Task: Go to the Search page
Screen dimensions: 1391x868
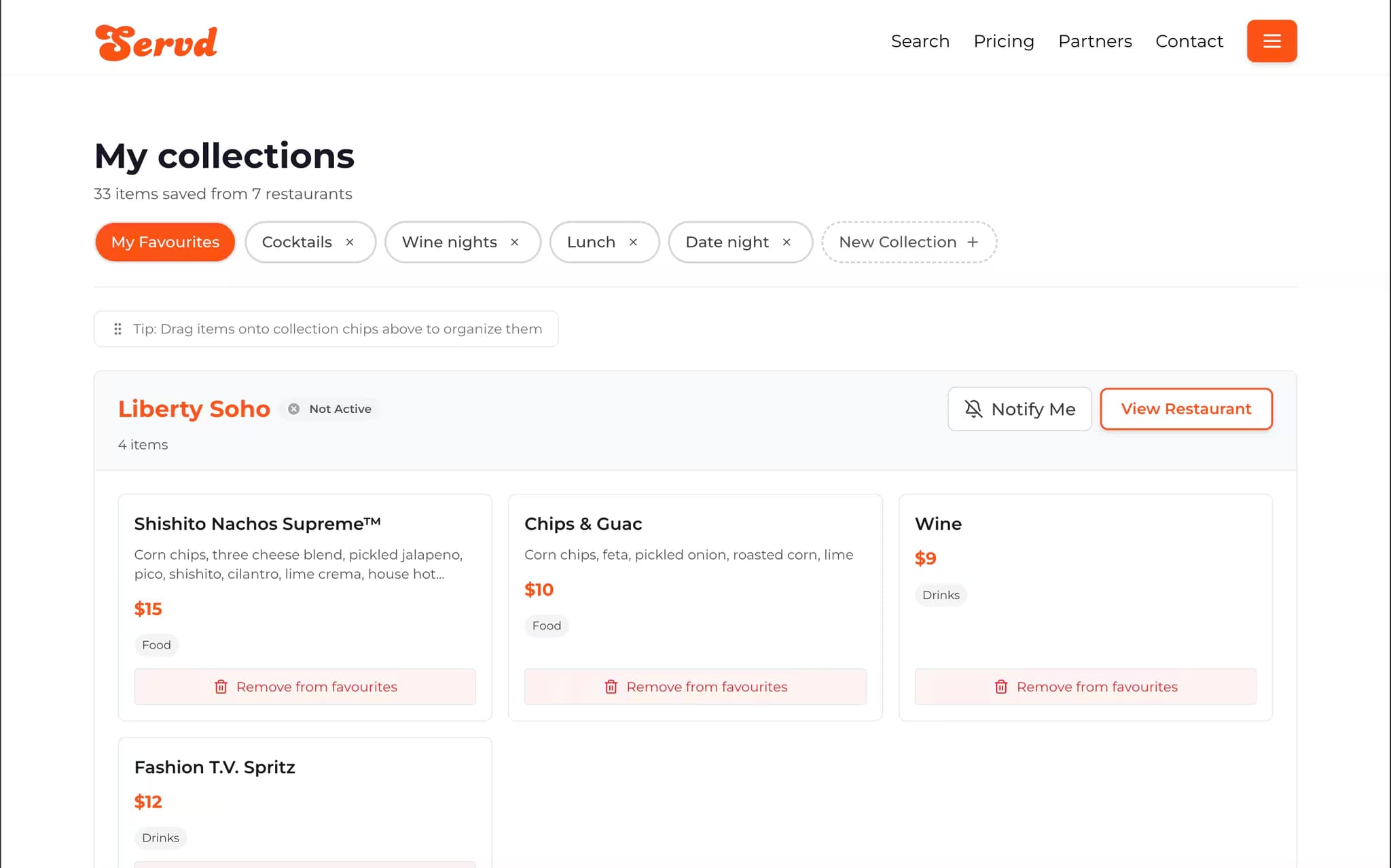Action: click(920, 41)
